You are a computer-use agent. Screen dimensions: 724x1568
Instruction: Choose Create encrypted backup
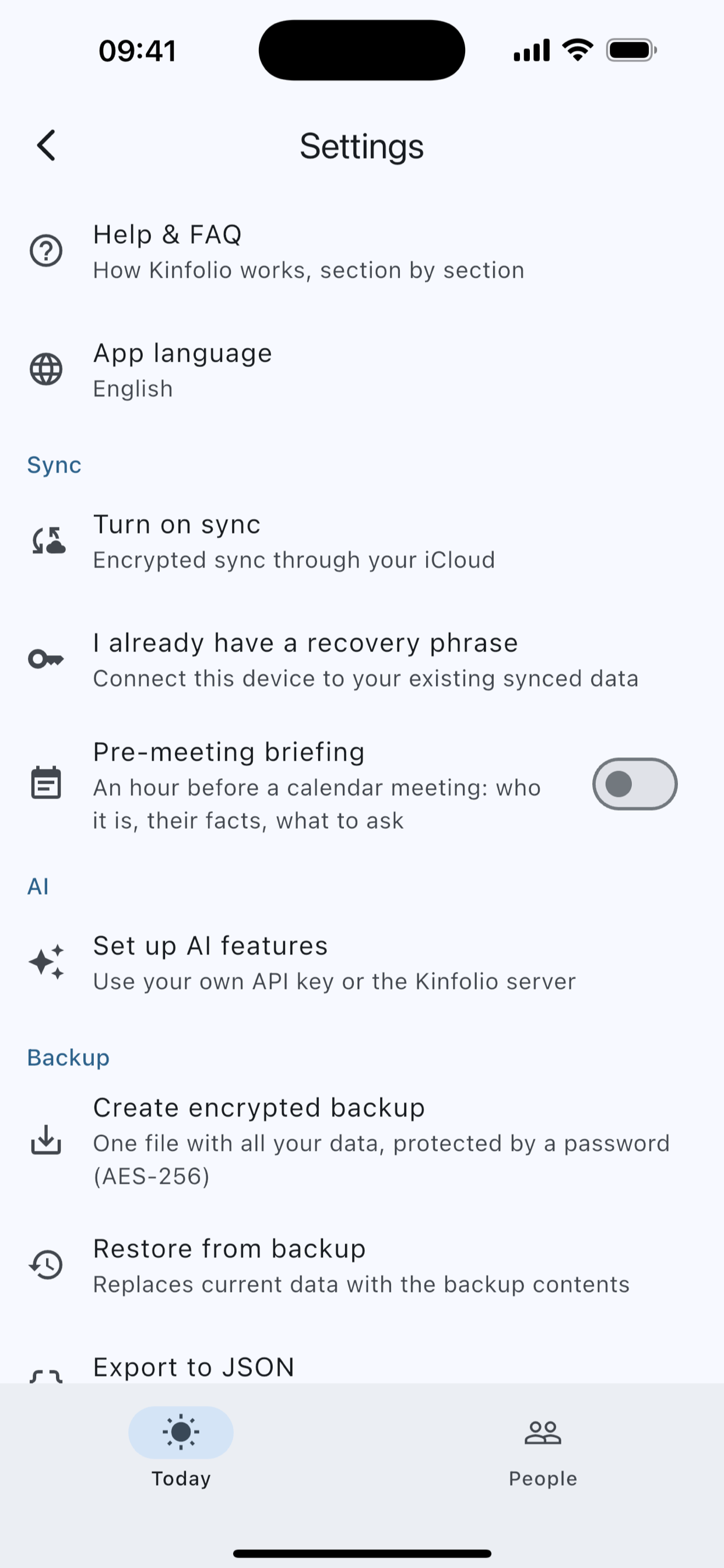click(x=362, y=1140)
